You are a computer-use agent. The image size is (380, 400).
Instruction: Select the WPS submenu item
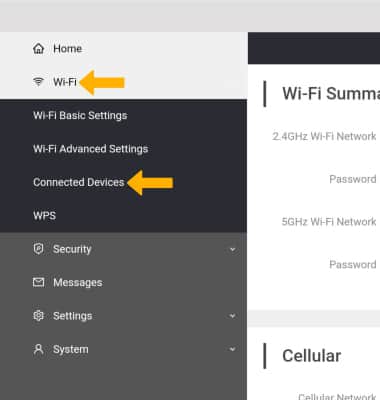tap(44, 216)
